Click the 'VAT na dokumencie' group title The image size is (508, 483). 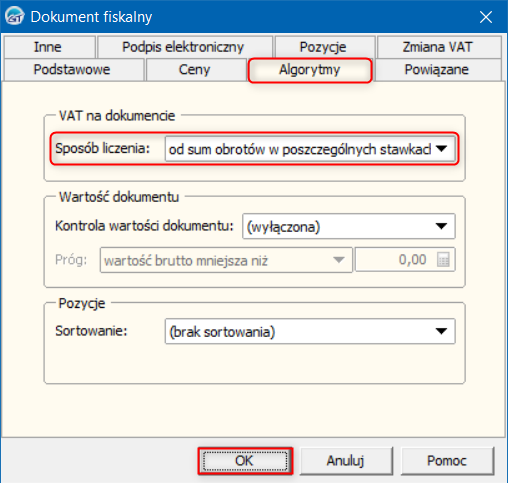[x=117, y=116]
